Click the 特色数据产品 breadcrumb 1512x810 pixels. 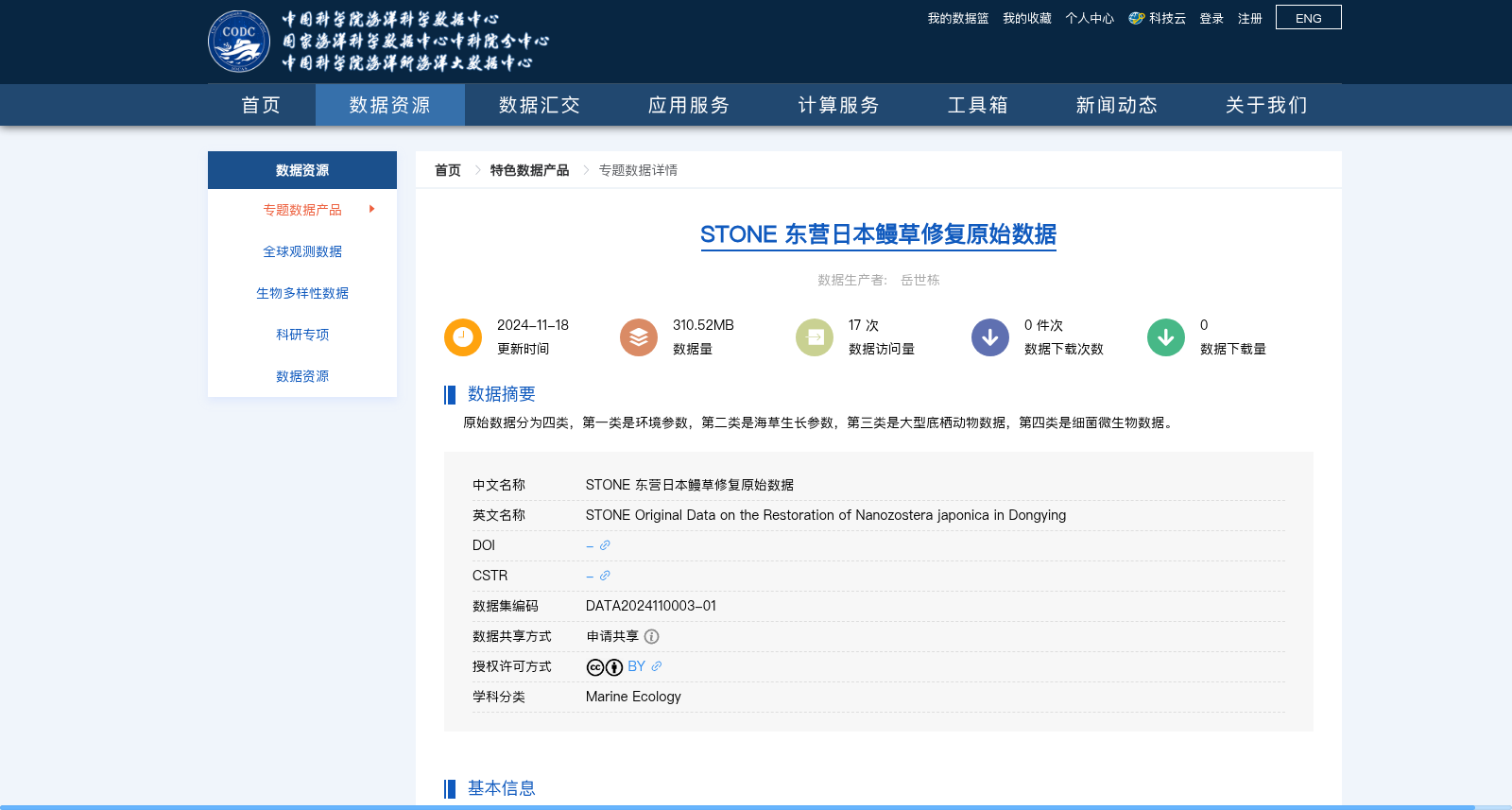click(529, 170)
